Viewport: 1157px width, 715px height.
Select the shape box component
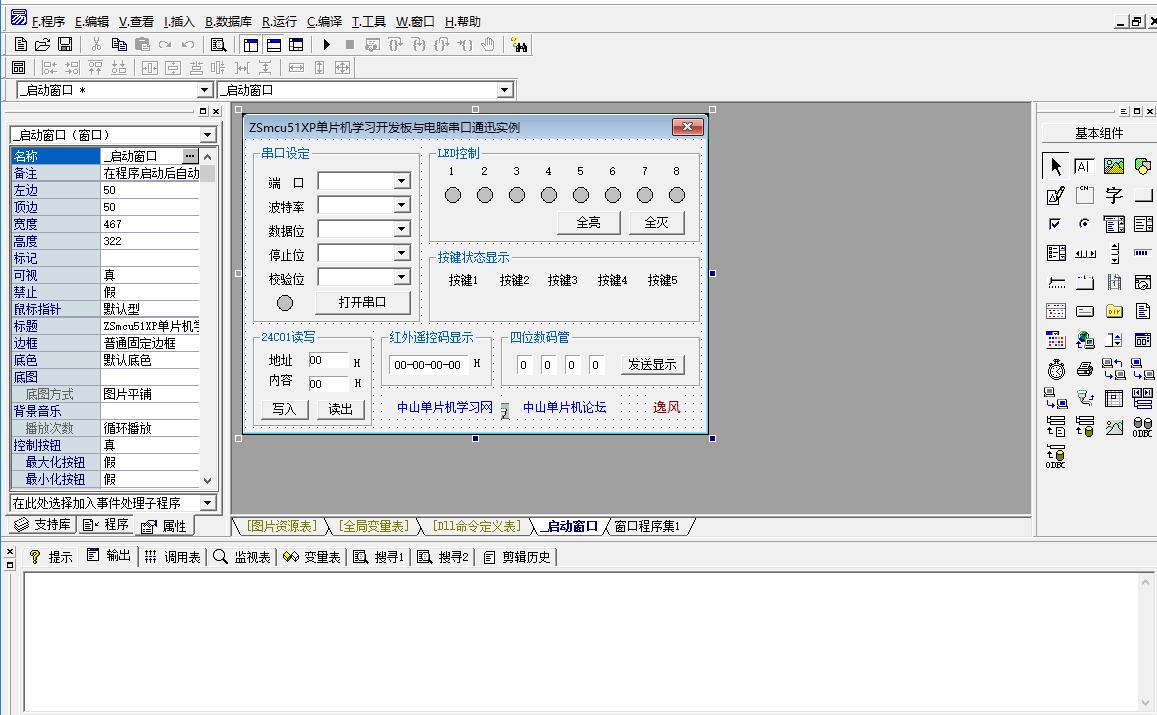click(x=1142, y=166)
